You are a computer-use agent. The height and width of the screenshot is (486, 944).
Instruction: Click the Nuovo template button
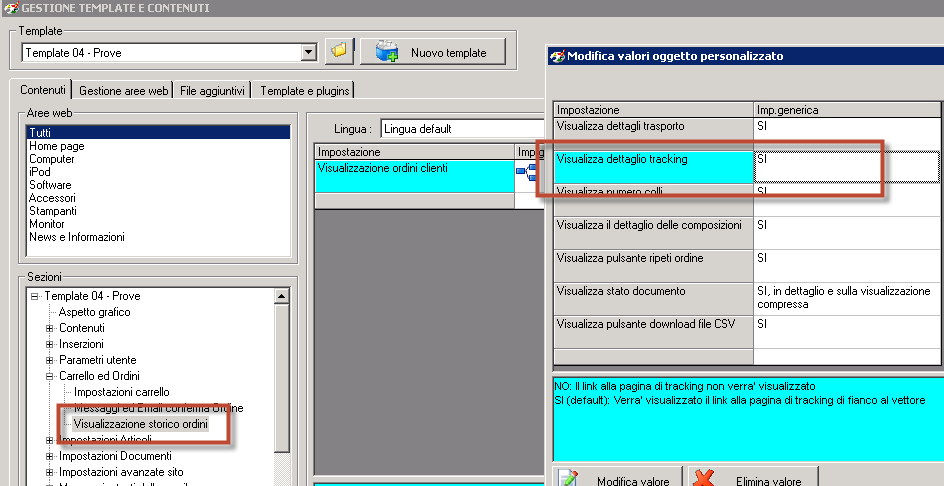point(433,52)
